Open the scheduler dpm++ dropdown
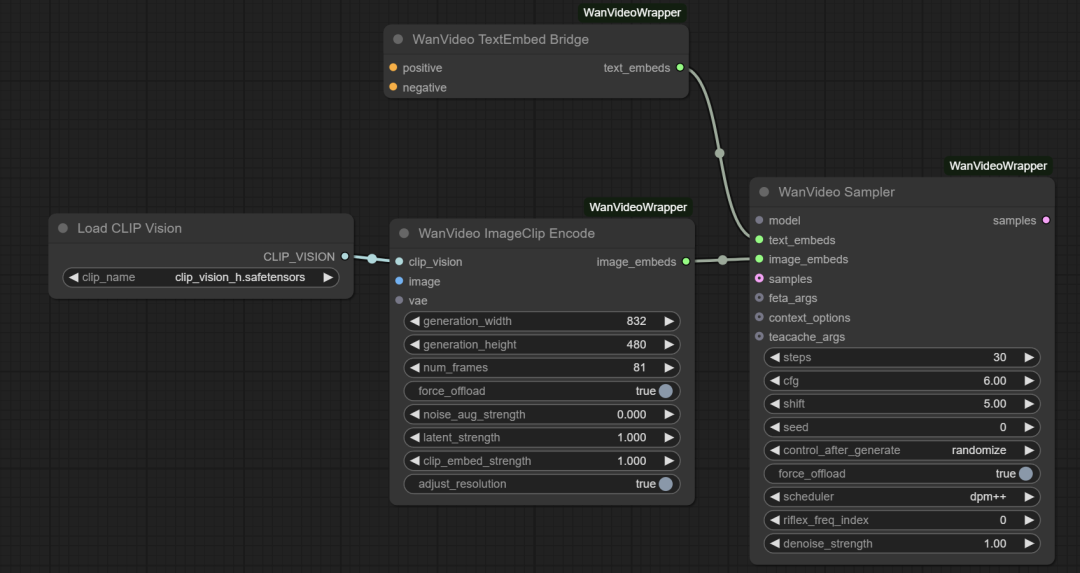The image size is (1080, 573). [x=902, y=497]
